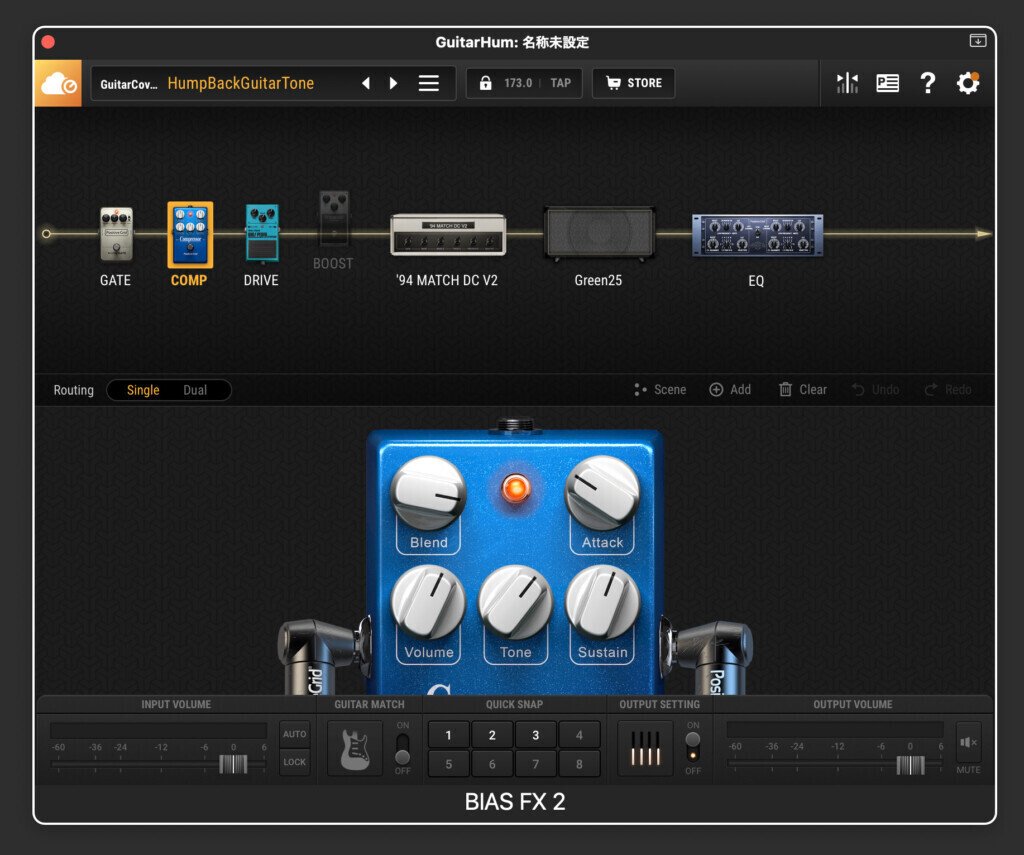This screenshot has width=1024, height=855.
Task: Open the help question mark
Action: tap(927, 83)
